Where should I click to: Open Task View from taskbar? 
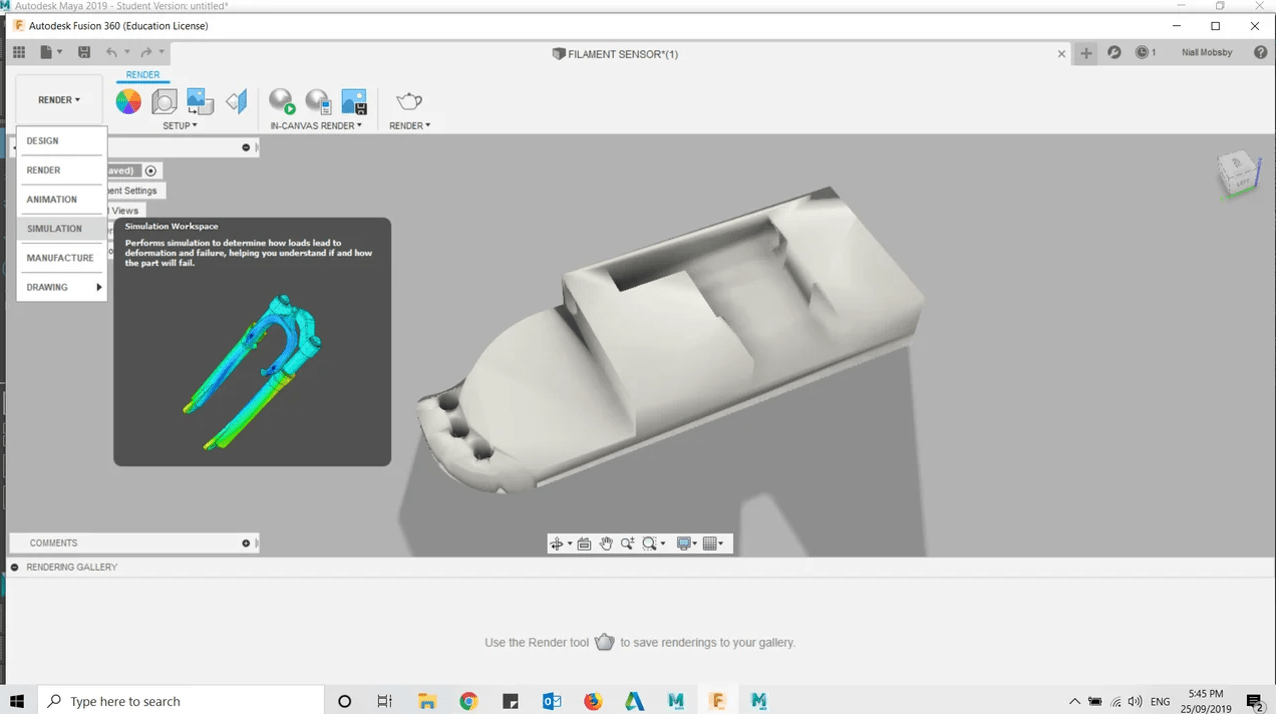[x=385, y=701]
